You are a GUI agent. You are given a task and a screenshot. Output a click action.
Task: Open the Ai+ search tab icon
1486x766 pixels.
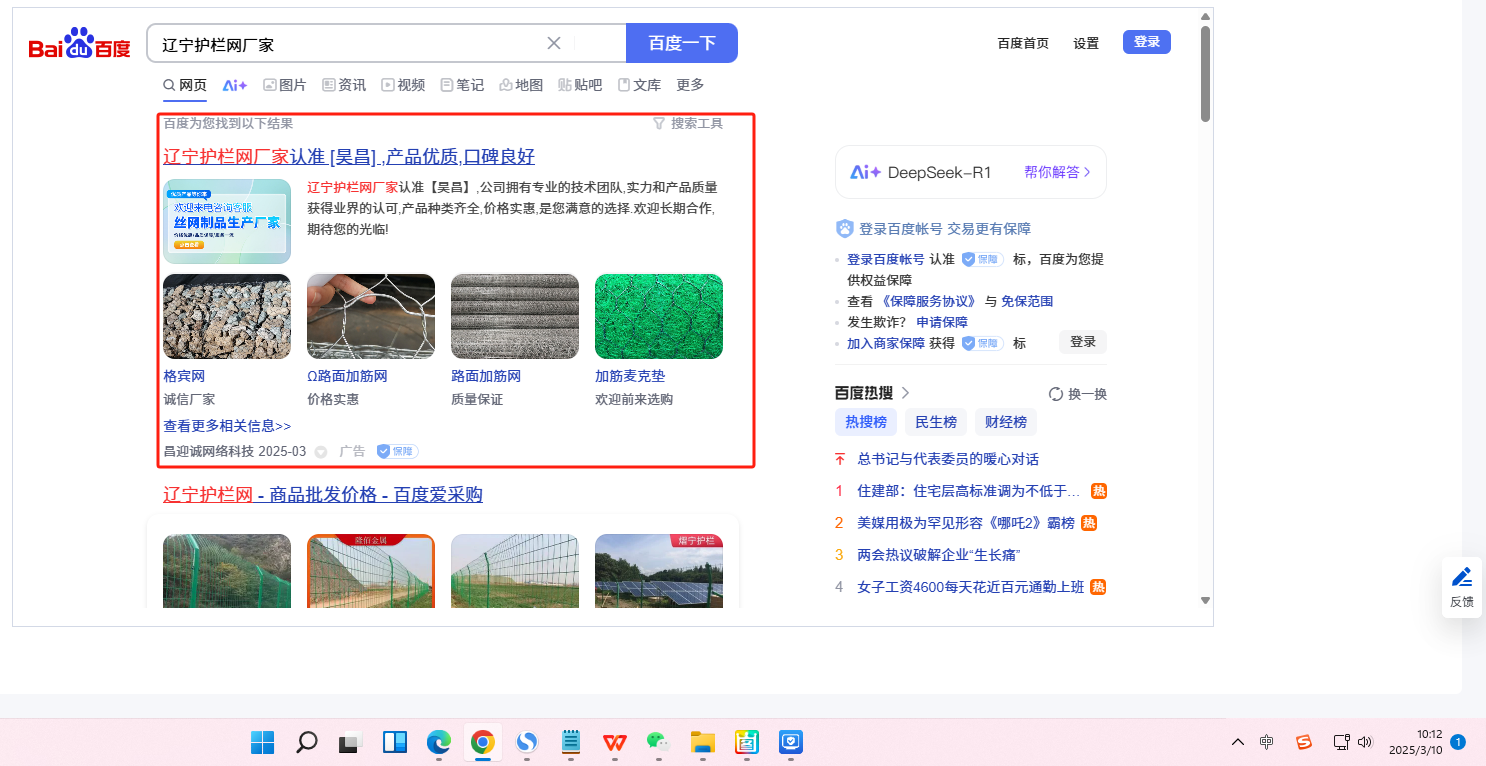tap(234, 85)
